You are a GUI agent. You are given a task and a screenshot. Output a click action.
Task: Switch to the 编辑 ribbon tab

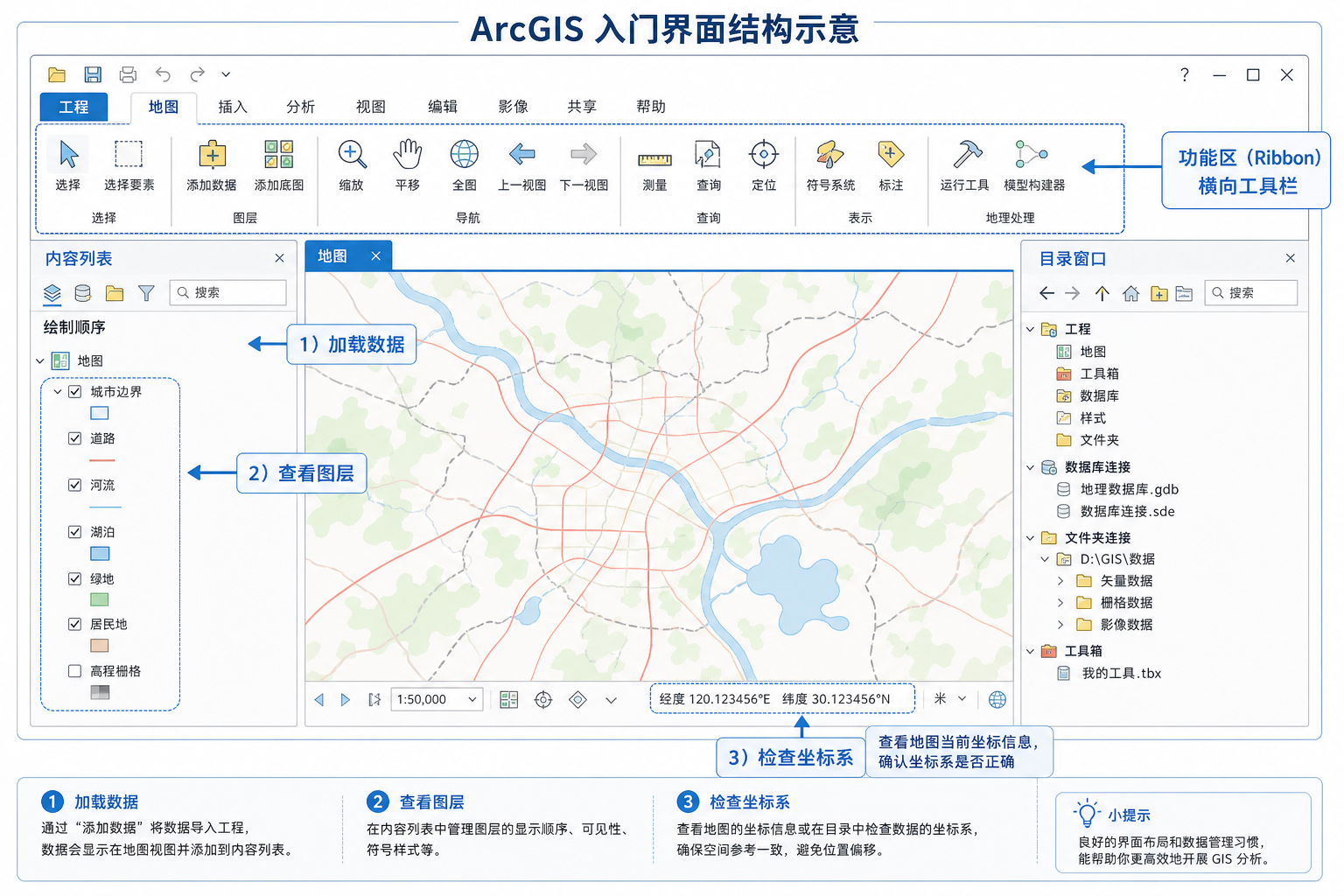(x=443, y=107)
